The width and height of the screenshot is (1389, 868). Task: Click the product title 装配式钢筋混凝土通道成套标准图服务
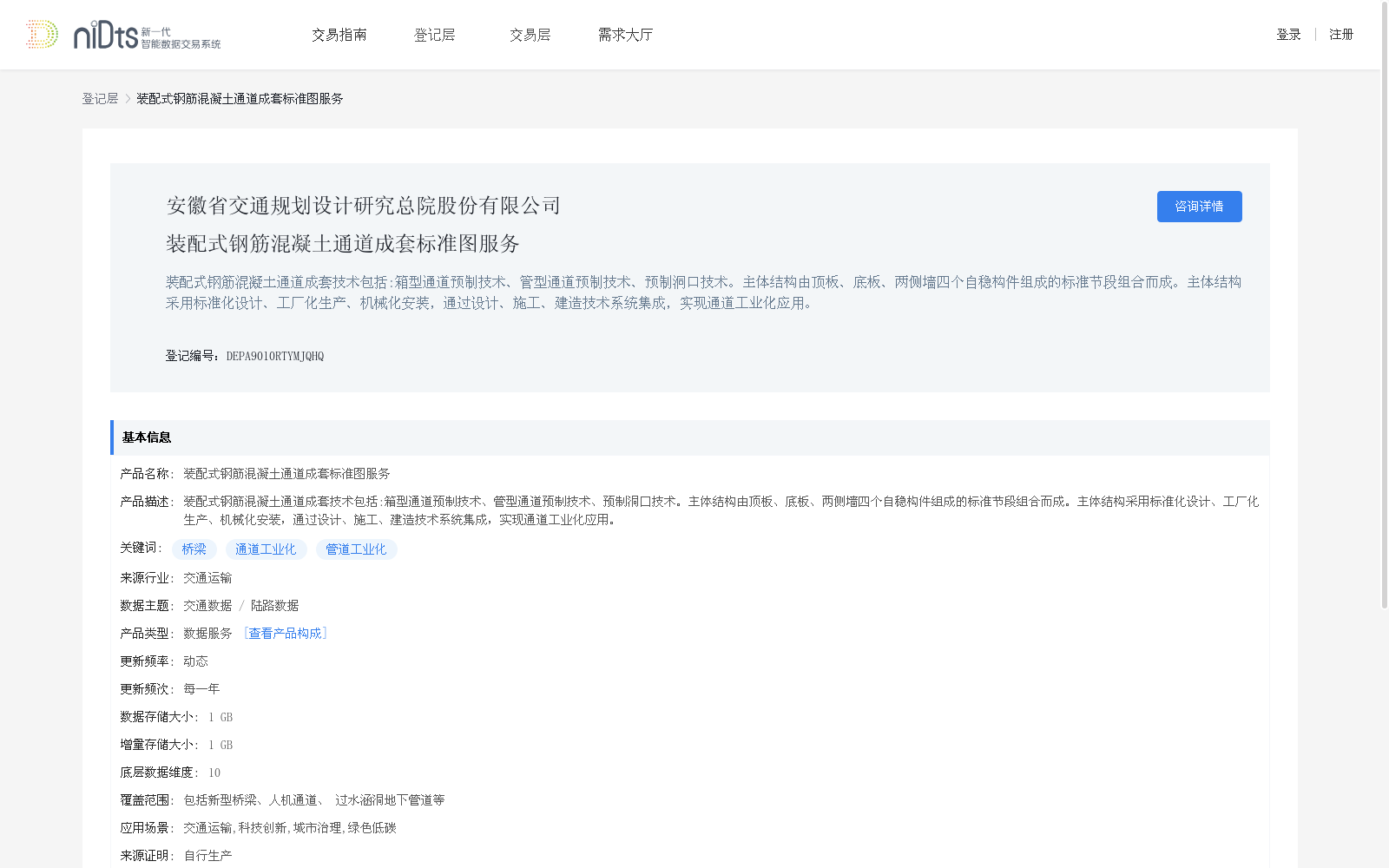(x=343, y=245)
